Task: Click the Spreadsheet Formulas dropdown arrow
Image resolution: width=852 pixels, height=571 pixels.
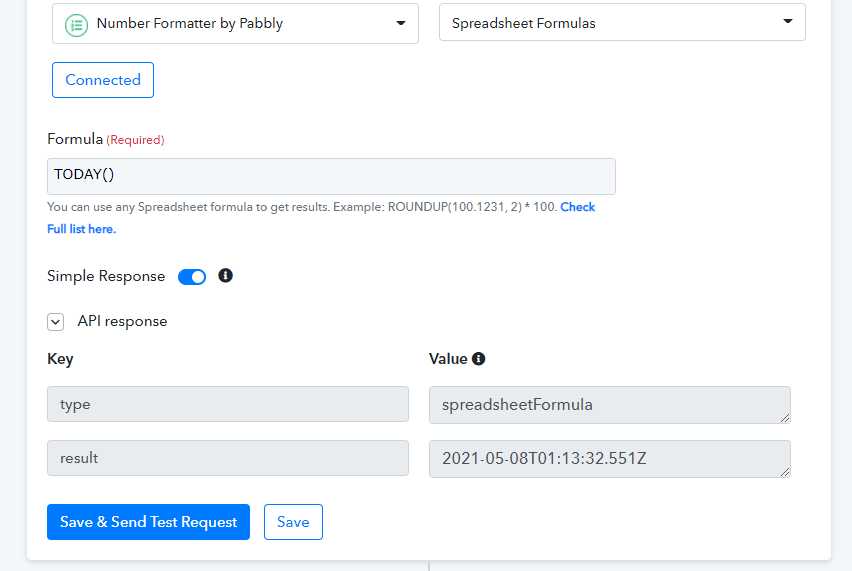Action: pos(787,22)
